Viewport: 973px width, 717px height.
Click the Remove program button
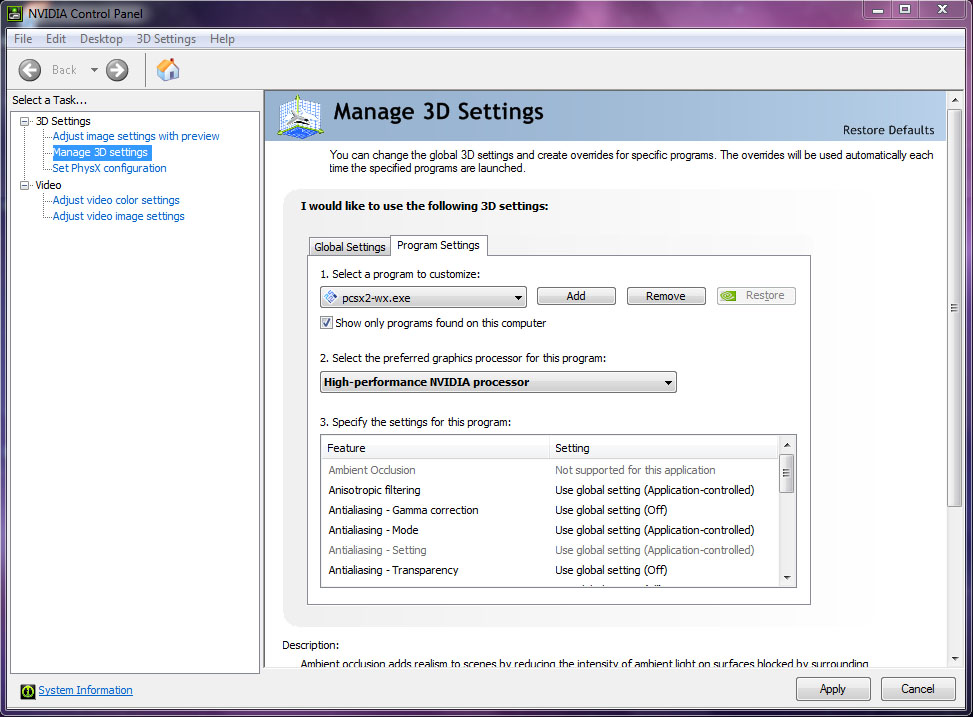(x=666, y=296)
